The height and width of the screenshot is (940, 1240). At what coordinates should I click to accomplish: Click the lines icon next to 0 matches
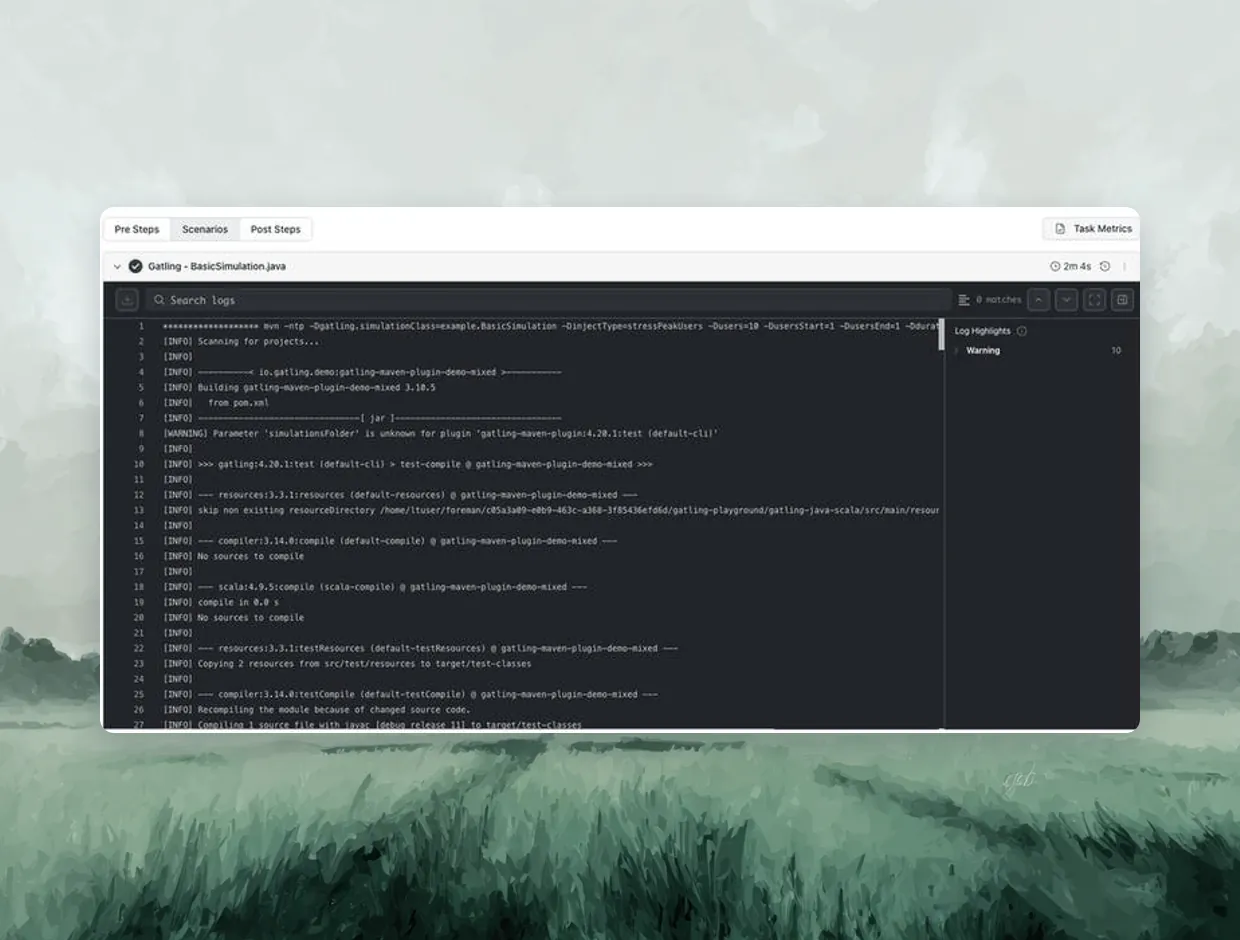pos(964,300)
